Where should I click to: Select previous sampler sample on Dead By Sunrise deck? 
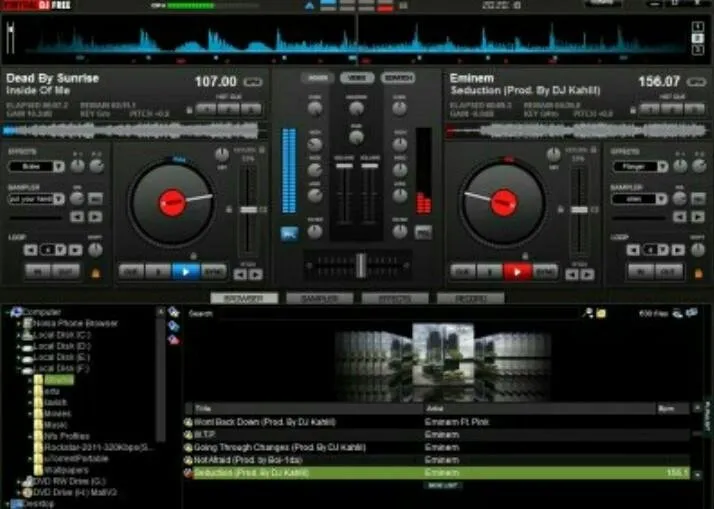(x=77, y=217)
